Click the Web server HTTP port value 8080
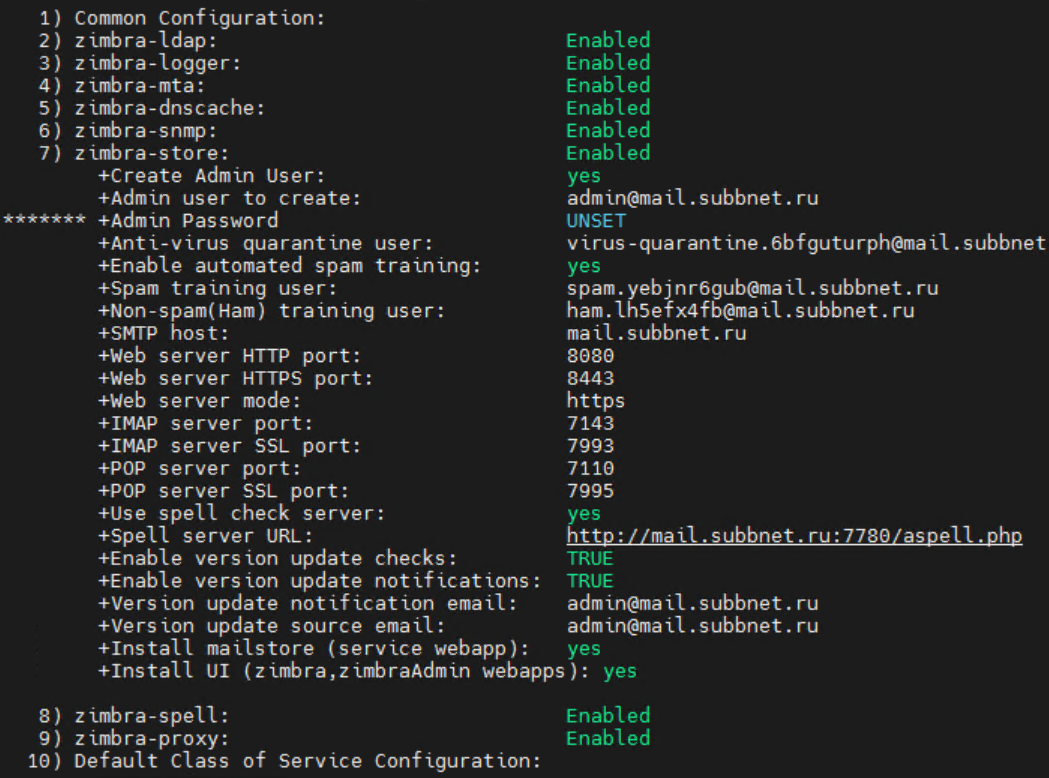The height and width of the screenshot is (778, 1049). click(590, 356)
